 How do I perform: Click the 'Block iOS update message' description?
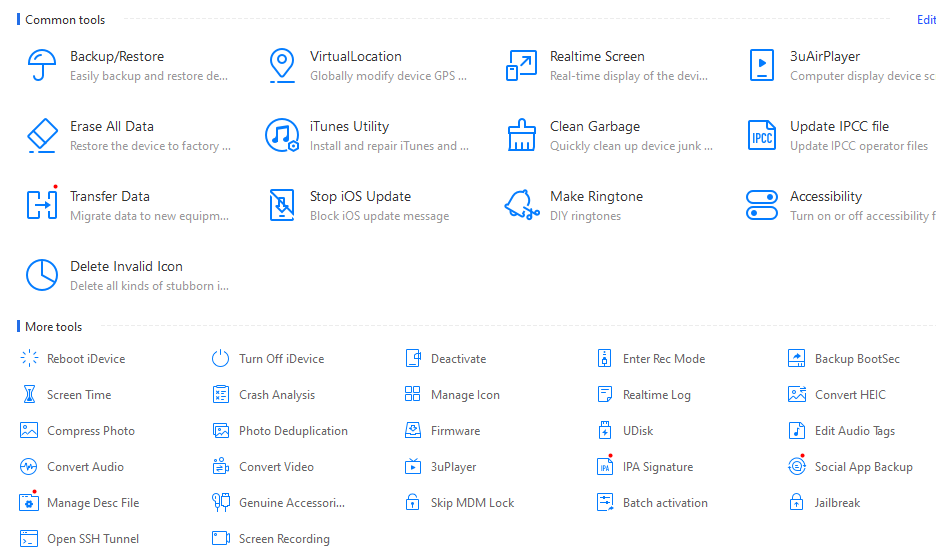(x=379, y=215)
